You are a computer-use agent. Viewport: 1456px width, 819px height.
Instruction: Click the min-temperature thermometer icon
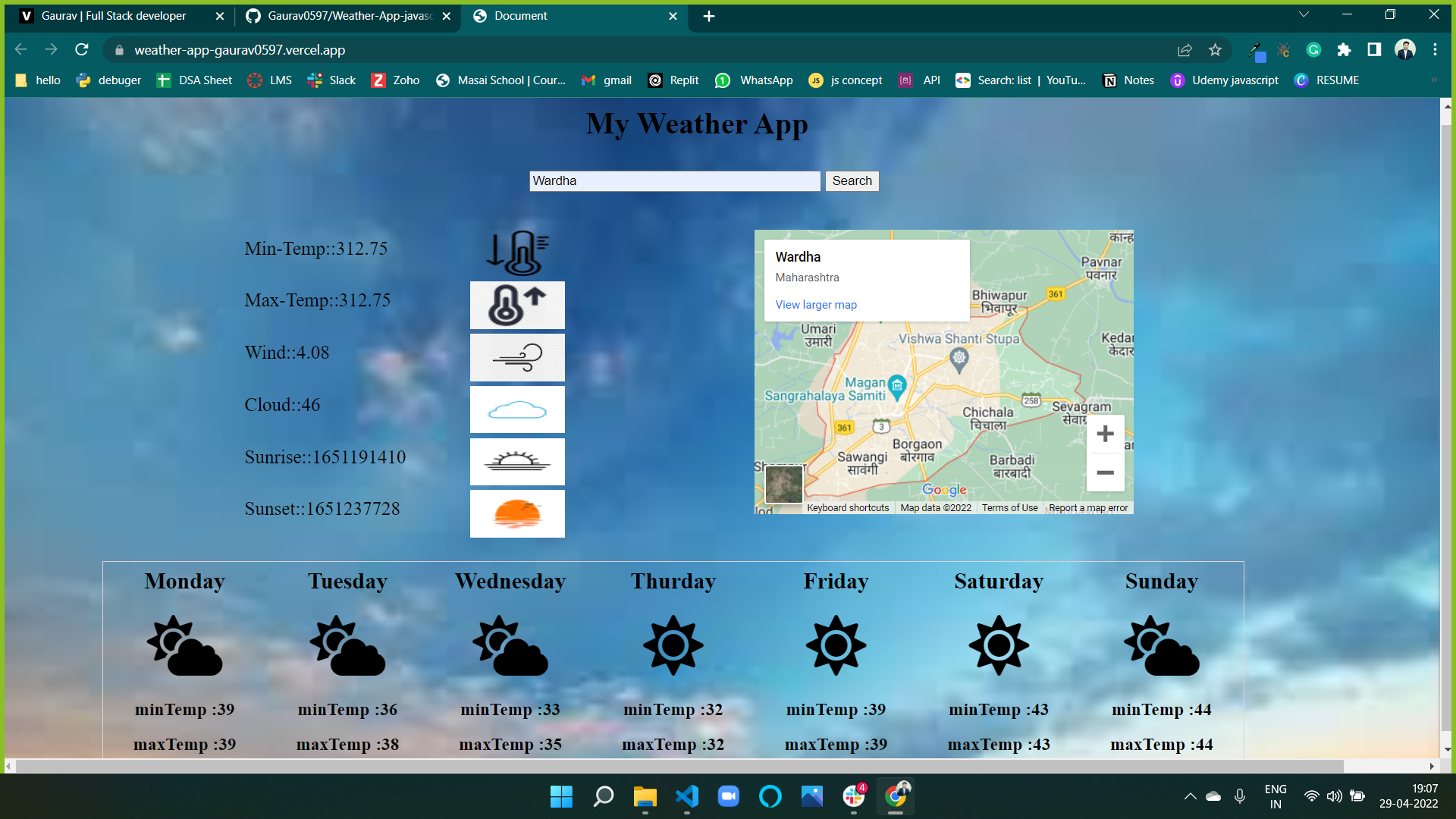(516, 253)
